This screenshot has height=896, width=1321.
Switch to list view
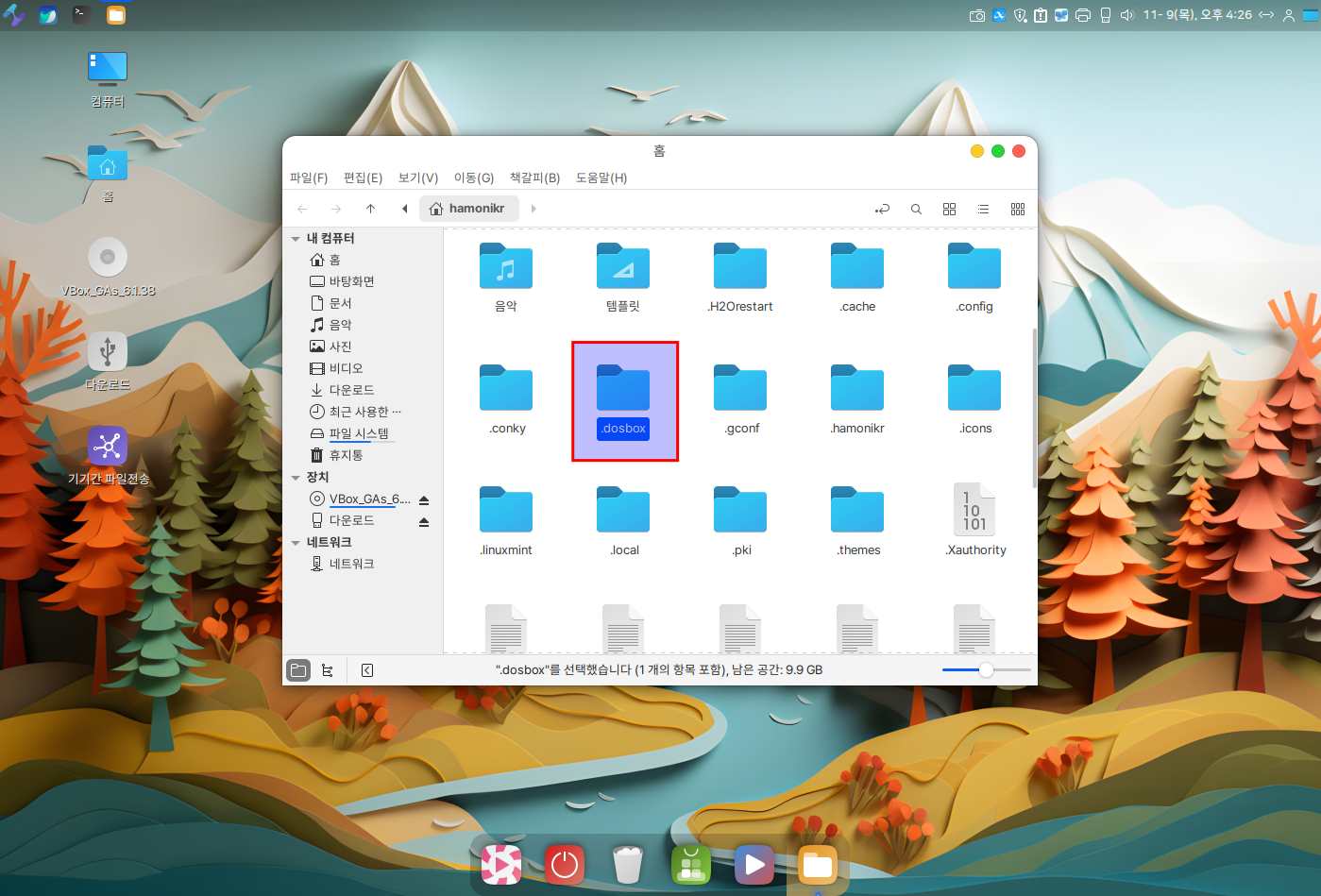pyautogui.click(x=983, y=209)
